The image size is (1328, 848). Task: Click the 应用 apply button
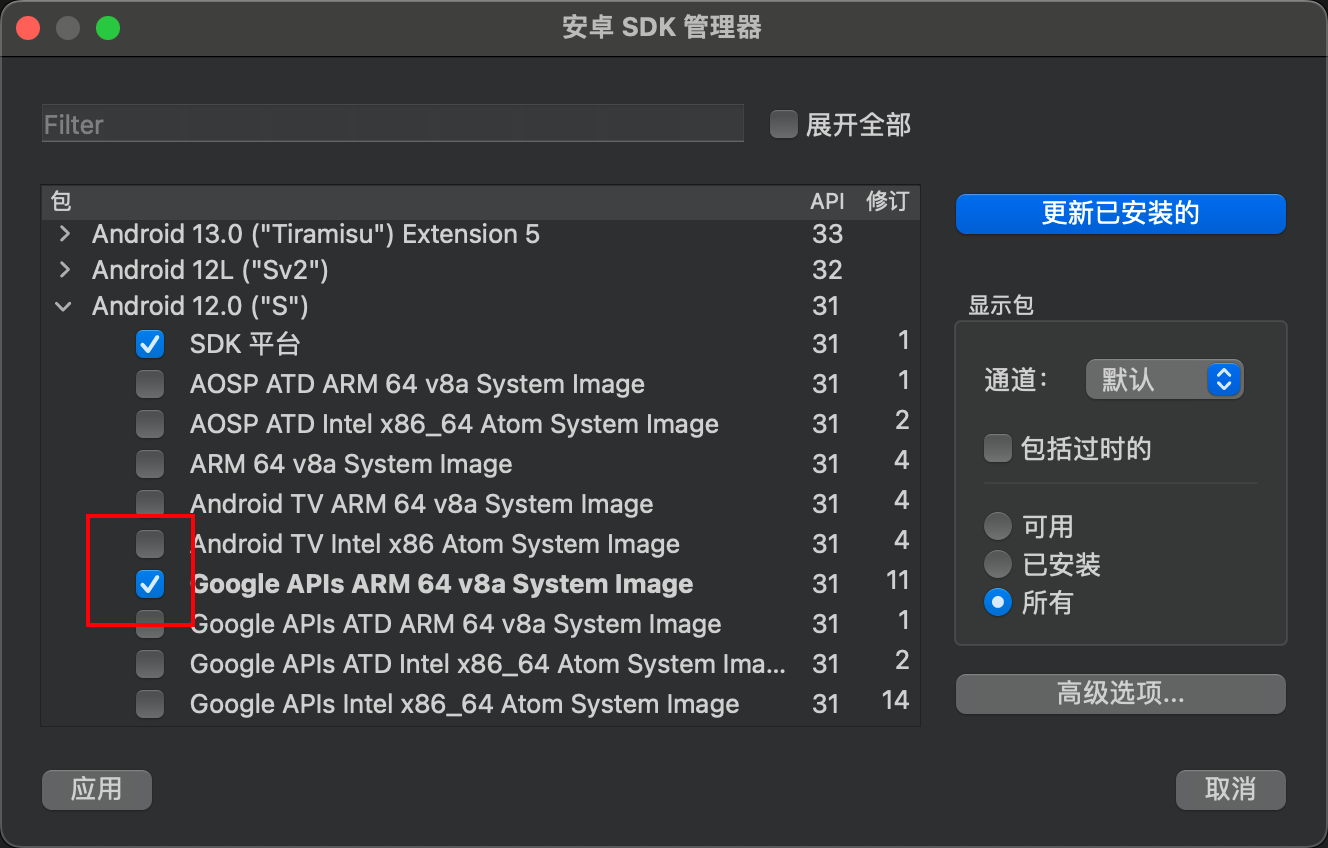pos(97,789)
